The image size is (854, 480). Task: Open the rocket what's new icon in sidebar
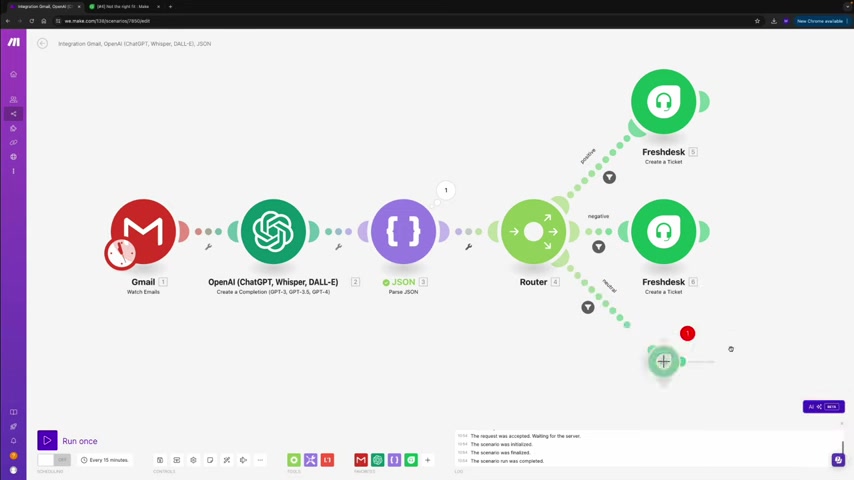[14, 427]
